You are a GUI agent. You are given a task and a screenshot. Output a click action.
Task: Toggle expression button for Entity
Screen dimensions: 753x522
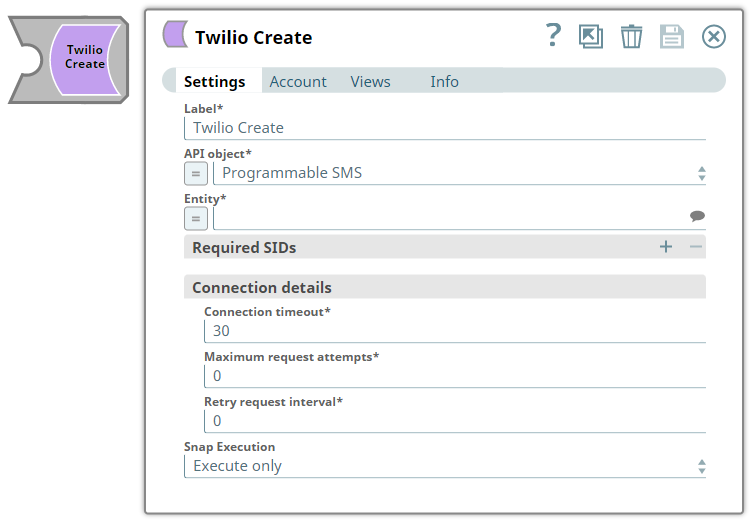point(196,219)
